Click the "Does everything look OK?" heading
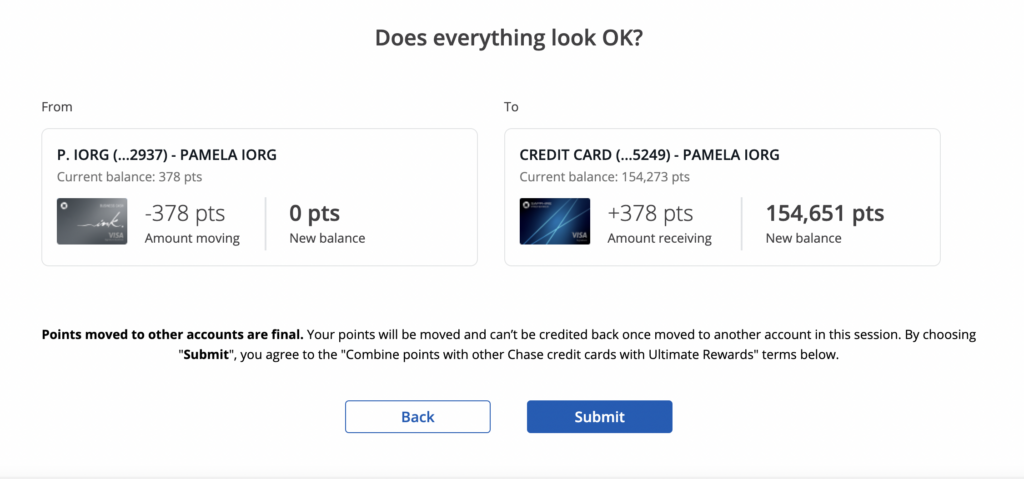The height and width of the screenshot is (479, 1024). click(x=511, y=38)
